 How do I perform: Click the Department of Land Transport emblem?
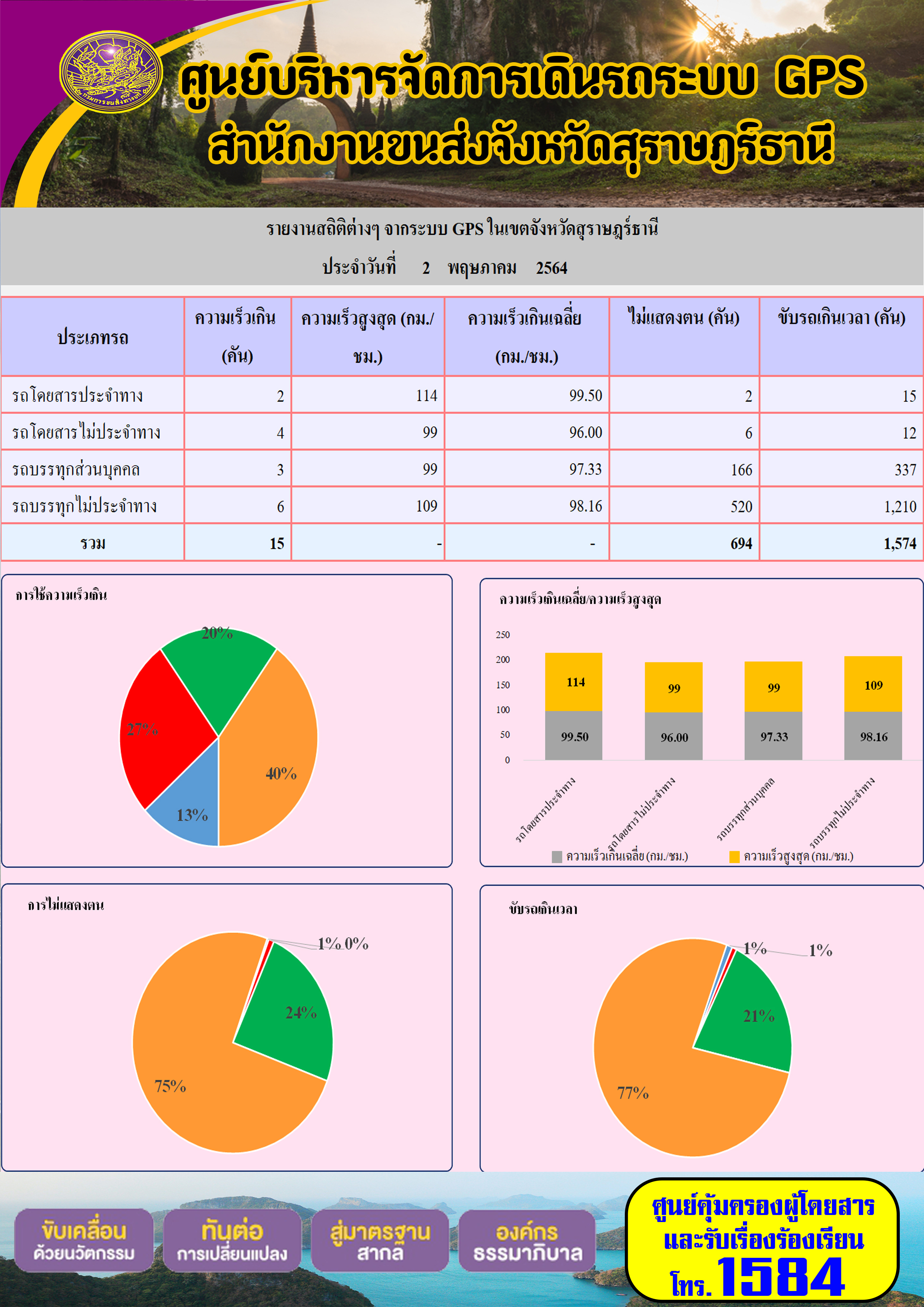[110, 72]
